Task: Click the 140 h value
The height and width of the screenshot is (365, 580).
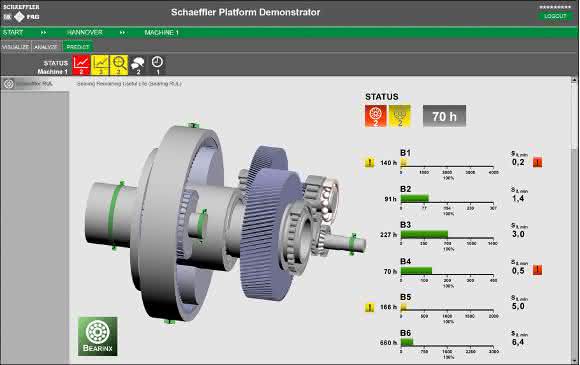Action: click(x=388, y=163)
